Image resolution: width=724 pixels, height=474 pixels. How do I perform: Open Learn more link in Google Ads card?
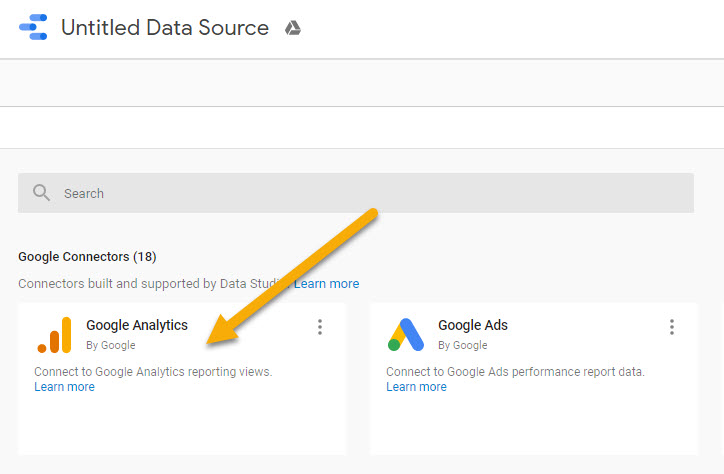pos(416,387)
